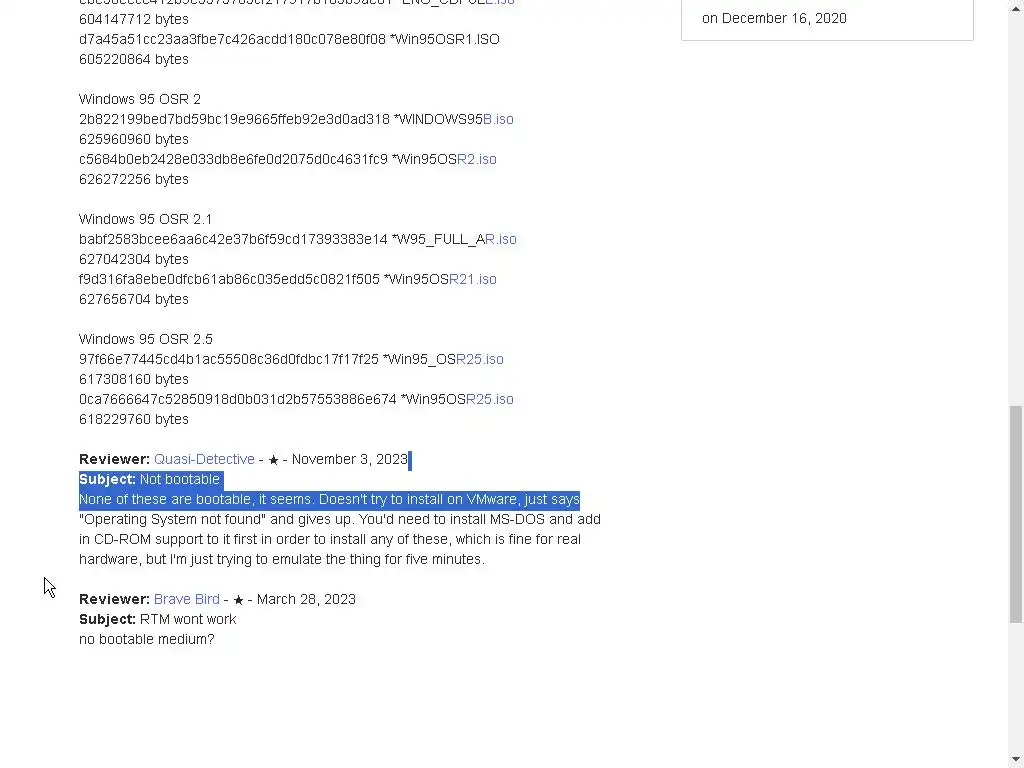The image size is (1024, 768).
Task: Open the Win95OSR2.iso file link
Action: tap(477, 159)
